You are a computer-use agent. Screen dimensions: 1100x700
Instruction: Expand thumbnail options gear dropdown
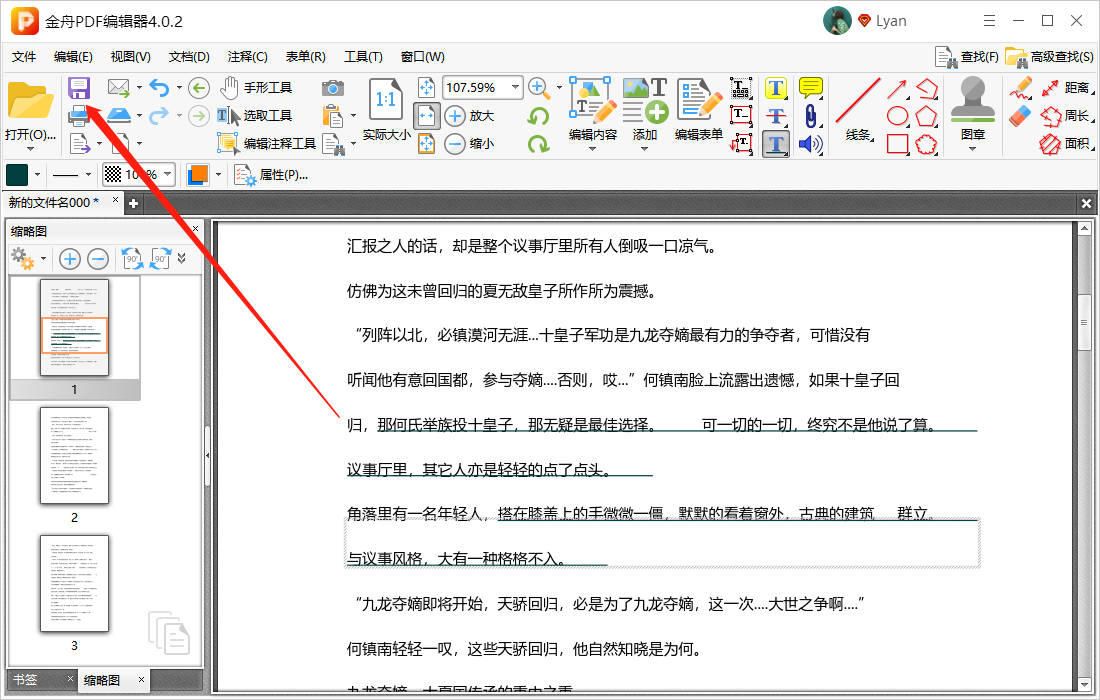pos(43,259)
